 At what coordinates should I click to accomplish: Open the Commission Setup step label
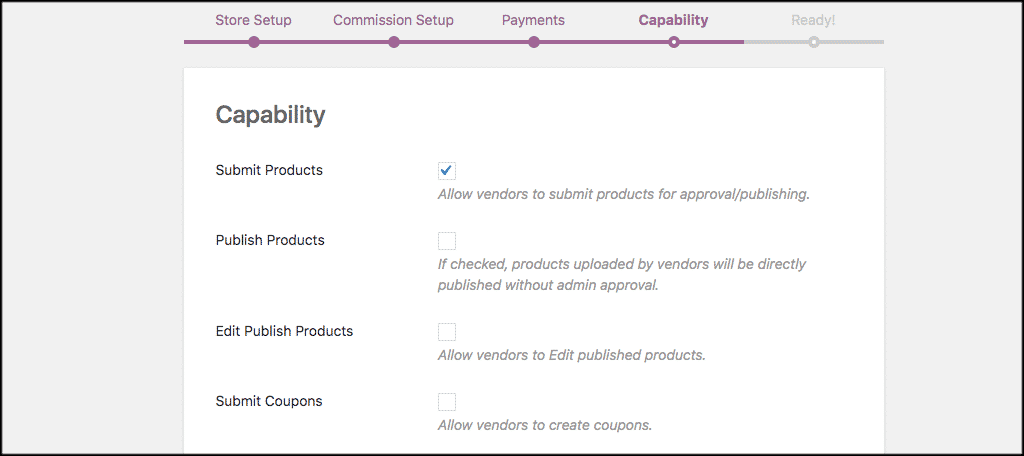click(x=393, y=20)
